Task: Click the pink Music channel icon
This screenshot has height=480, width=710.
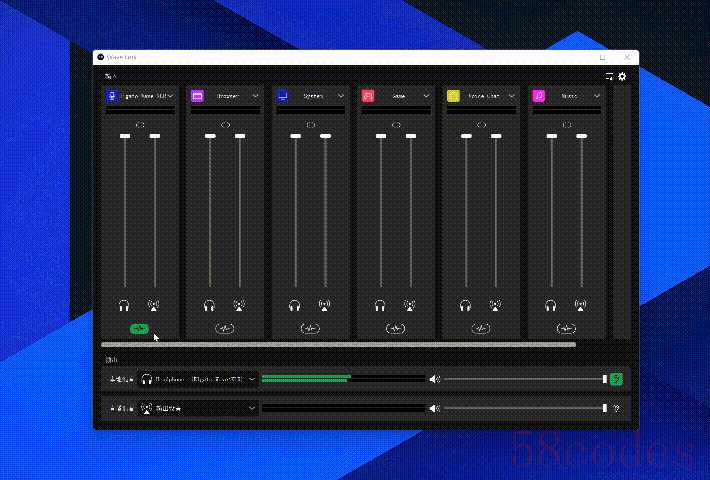Action: point(538,96)
